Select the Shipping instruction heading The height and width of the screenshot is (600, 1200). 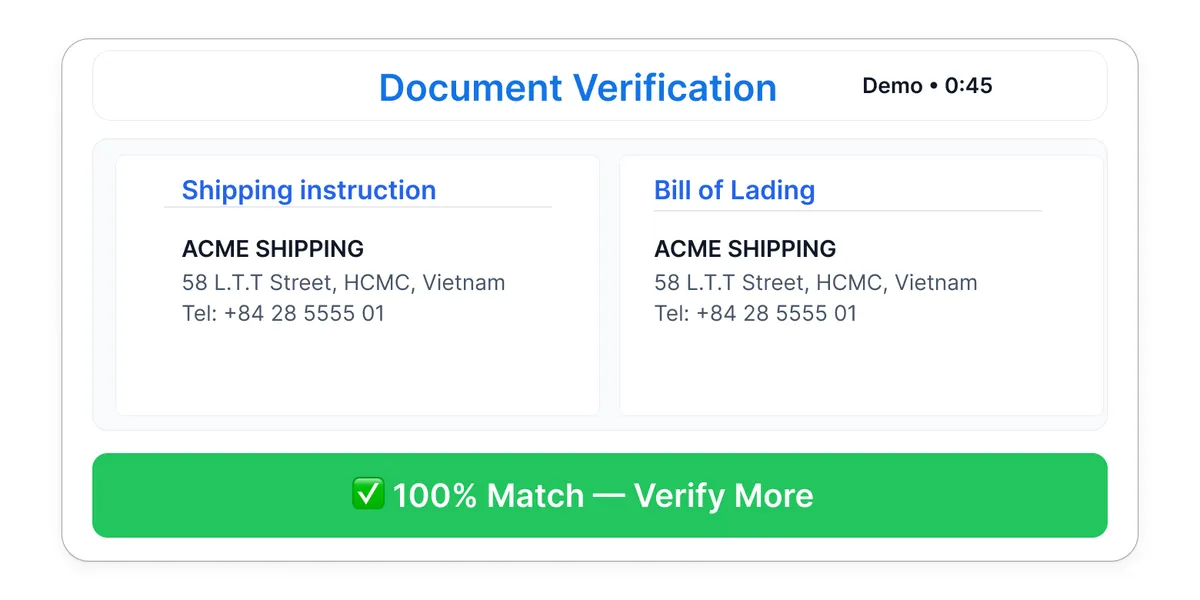coord(308,190)
